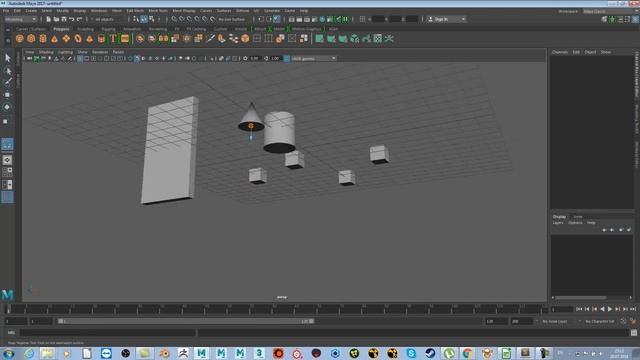
Task: Toggle auto keyframe button
Action: pos(623,322)
